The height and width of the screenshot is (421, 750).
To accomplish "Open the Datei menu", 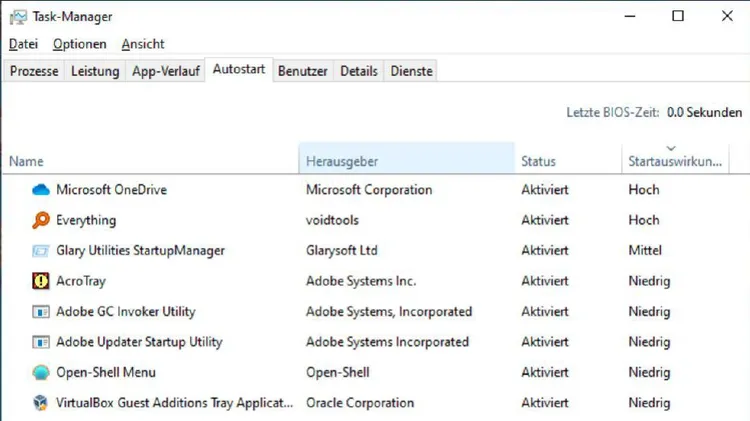I will 23,44.
